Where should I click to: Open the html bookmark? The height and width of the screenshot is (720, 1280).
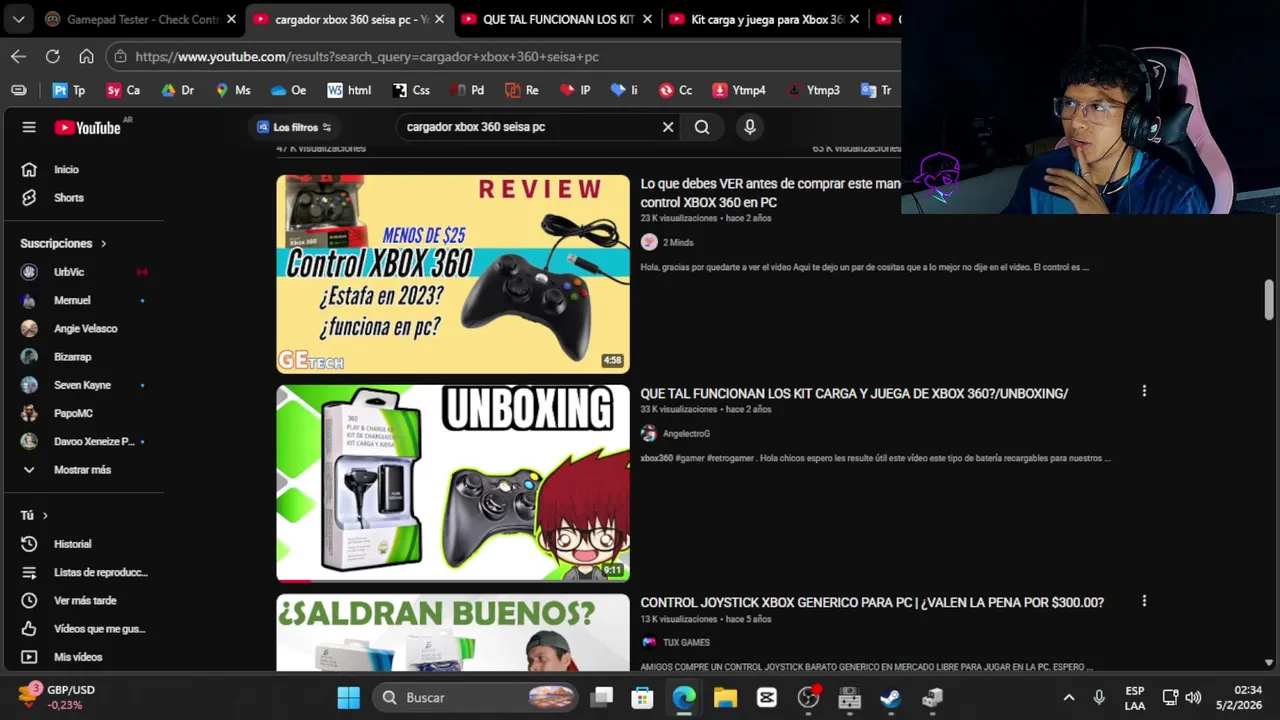pyautogui.click(x=349, y=90)
